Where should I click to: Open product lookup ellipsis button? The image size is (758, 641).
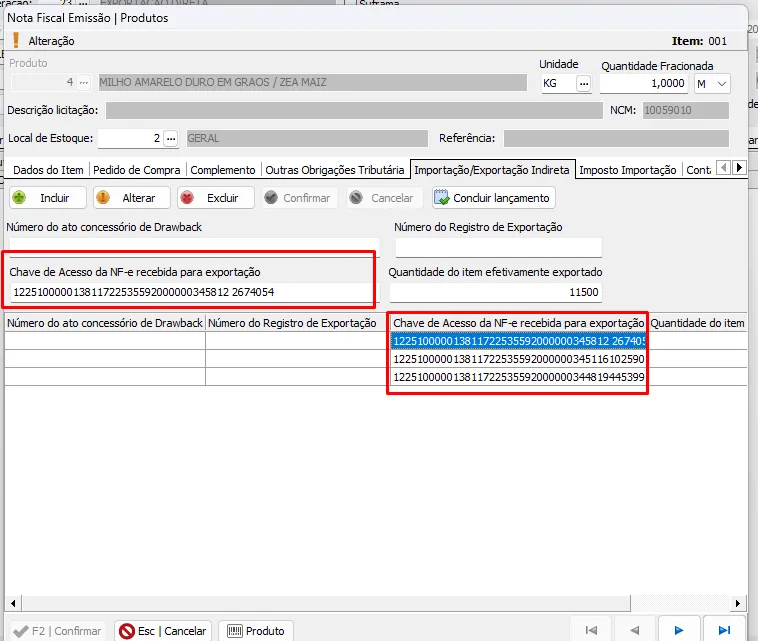[84, 83]
